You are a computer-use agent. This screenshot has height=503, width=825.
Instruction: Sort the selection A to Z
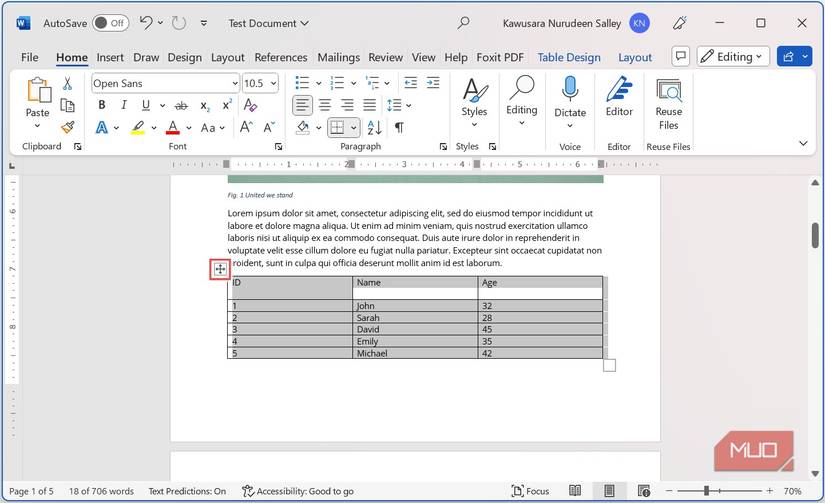[x=374, y=127]
